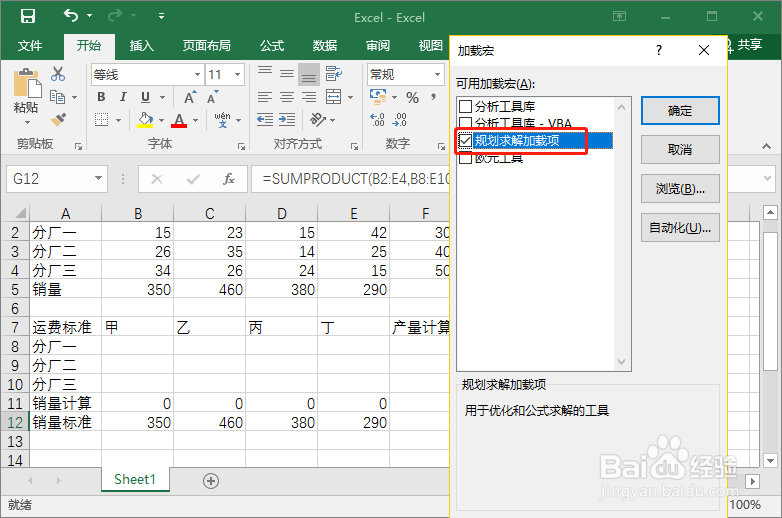Click the Percent Style icon
The width and height of the screenshot is (782, 518).
pos(412,97)
